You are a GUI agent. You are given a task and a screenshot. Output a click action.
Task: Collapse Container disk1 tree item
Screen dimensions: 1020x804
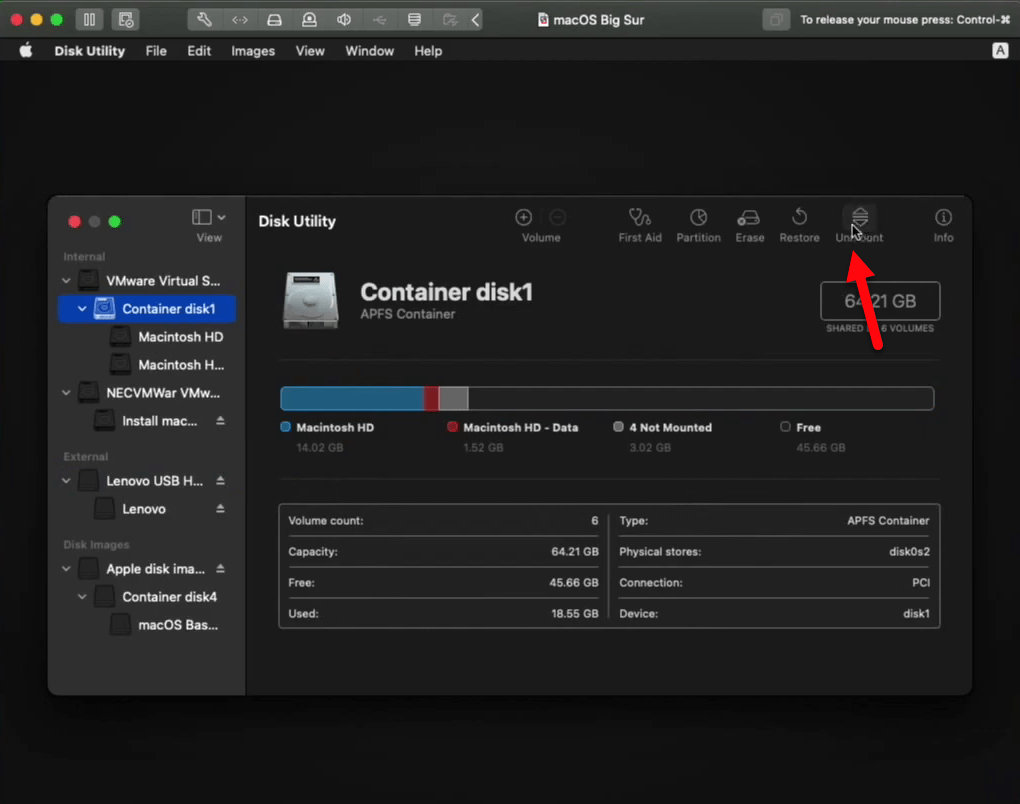[x=82, y=309]
